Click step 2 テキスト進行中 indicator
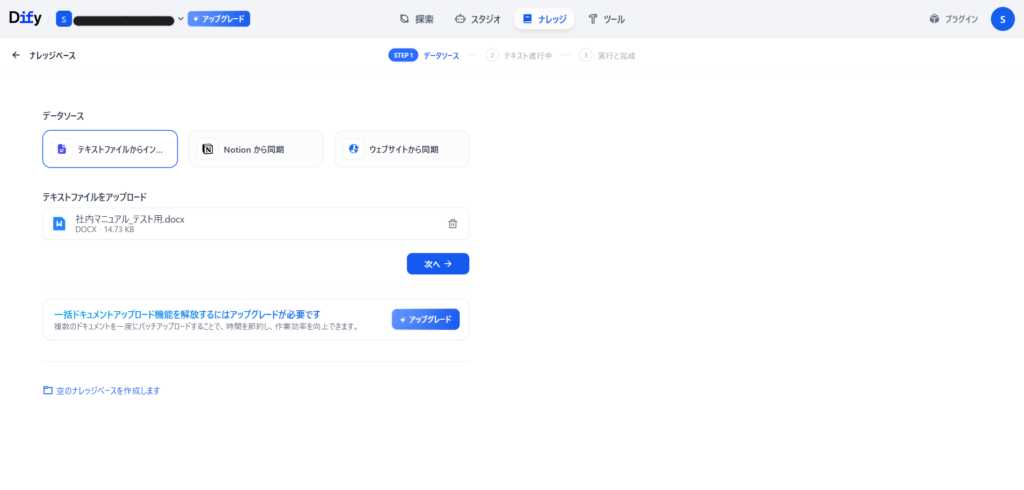1024x490 pixels. (x=519, y=56)
